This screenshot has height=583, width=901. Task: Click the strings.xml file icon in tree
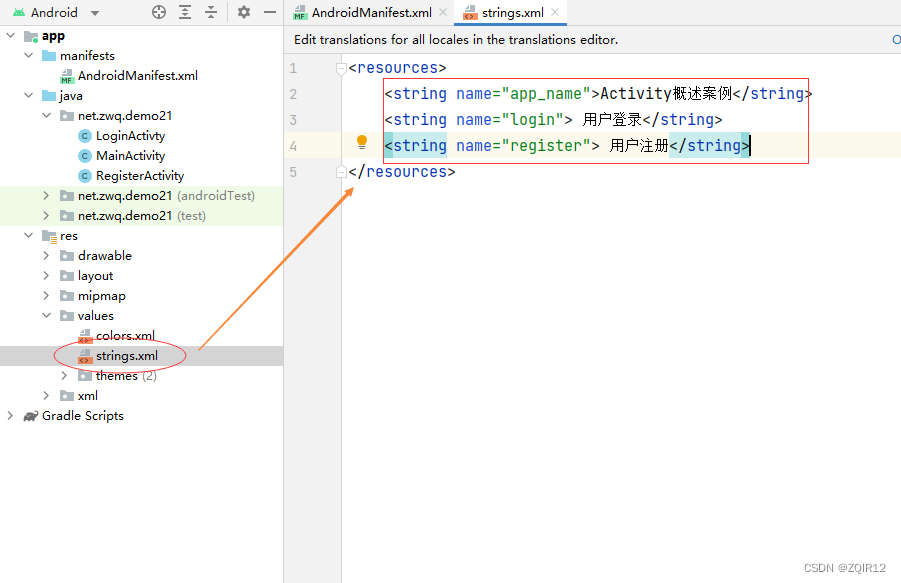85,356
